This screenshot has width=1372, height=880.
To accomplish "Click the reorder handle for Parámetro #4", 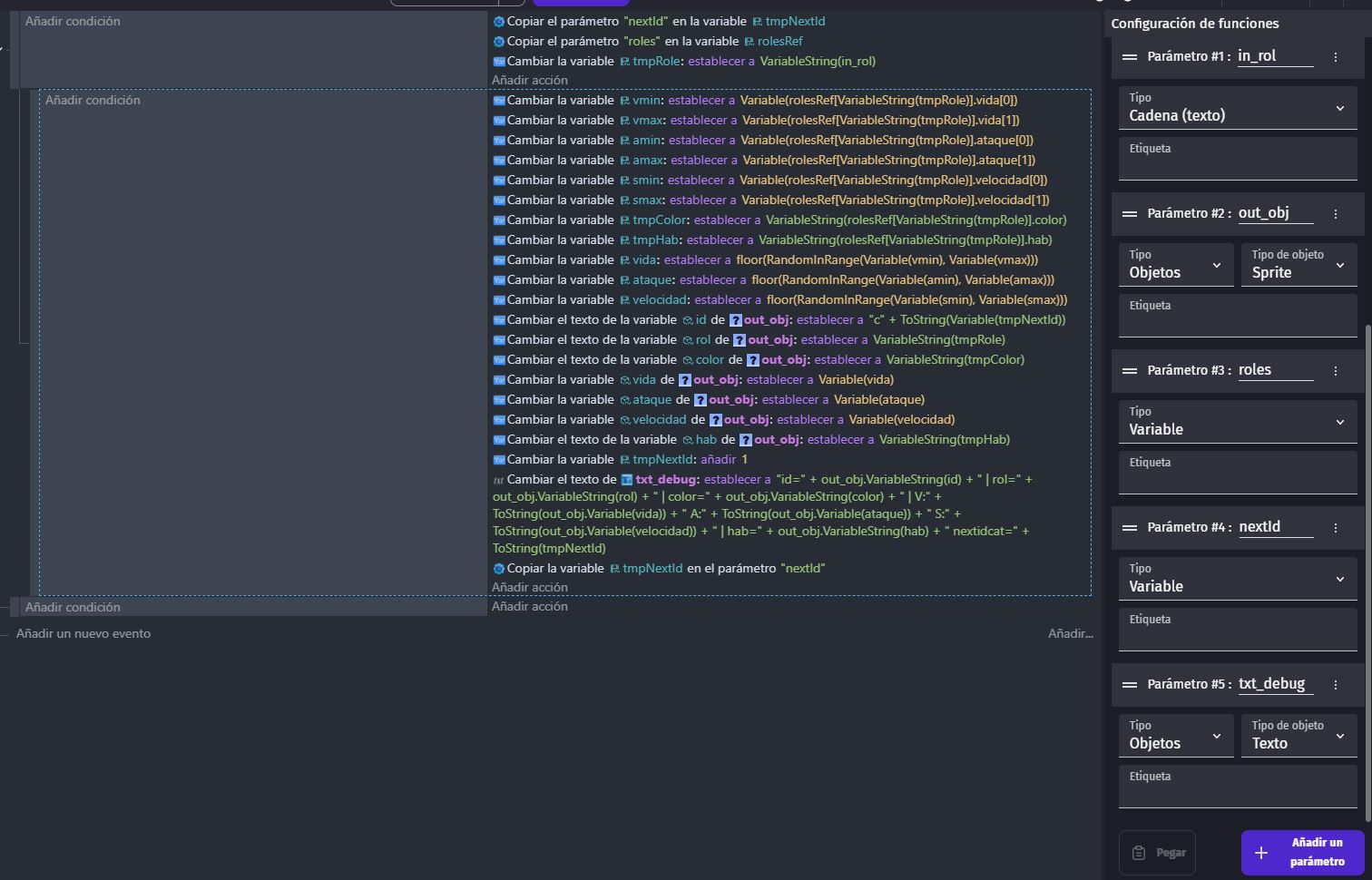I will pos(1130,527).
